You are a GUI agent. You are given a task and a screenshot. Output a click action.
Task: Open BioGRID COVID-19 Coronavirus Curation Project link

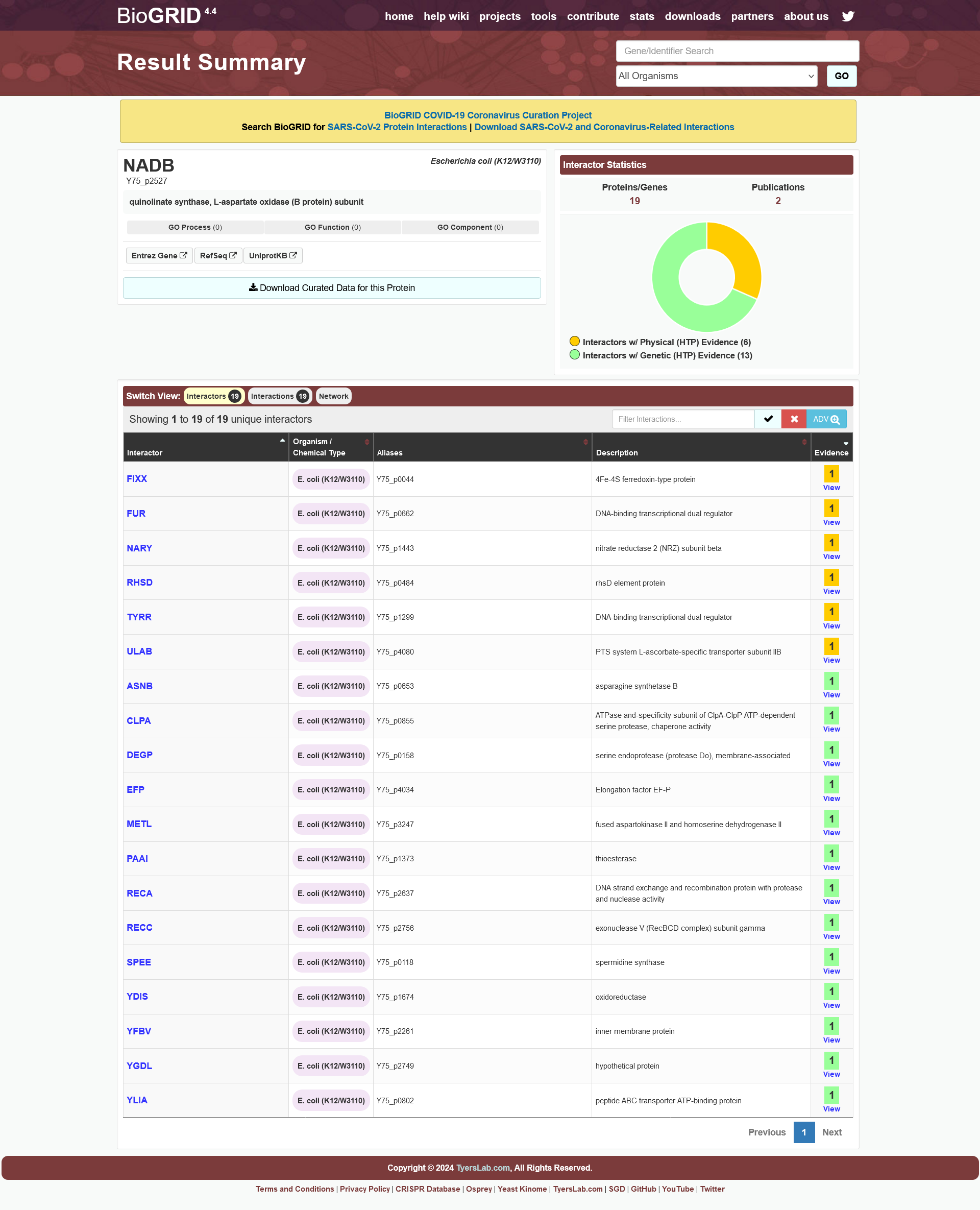[488, 115]
